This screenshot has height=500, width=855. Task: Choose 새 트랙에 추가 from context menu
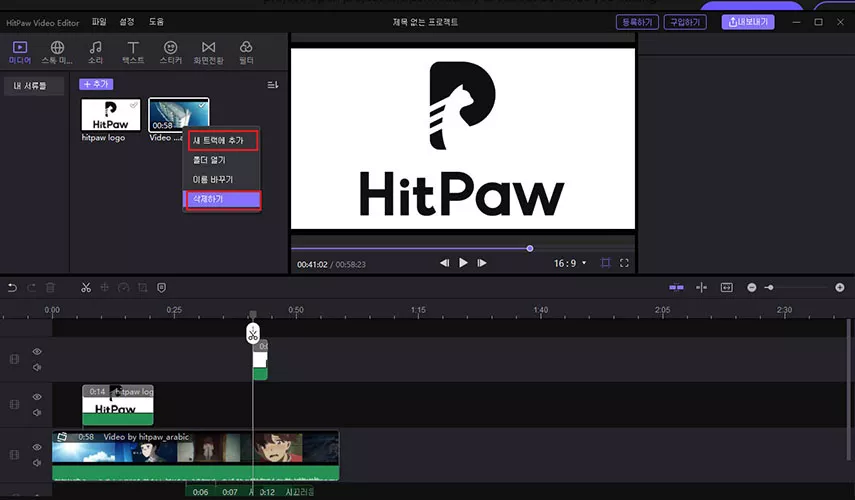(x=222, y=141)
